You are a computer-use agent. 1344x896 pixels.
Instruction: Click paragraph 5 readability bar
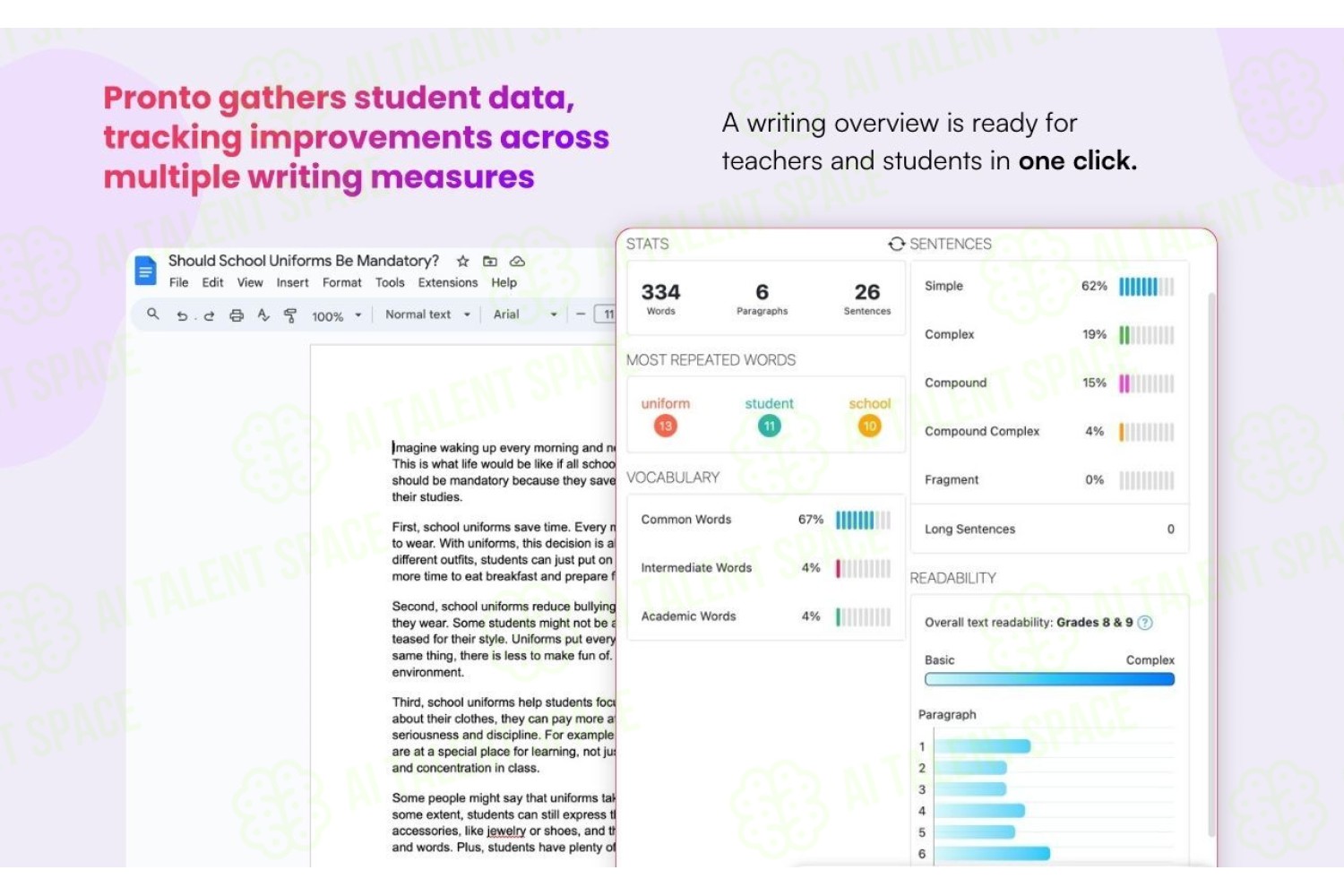(x=976, y=832)
